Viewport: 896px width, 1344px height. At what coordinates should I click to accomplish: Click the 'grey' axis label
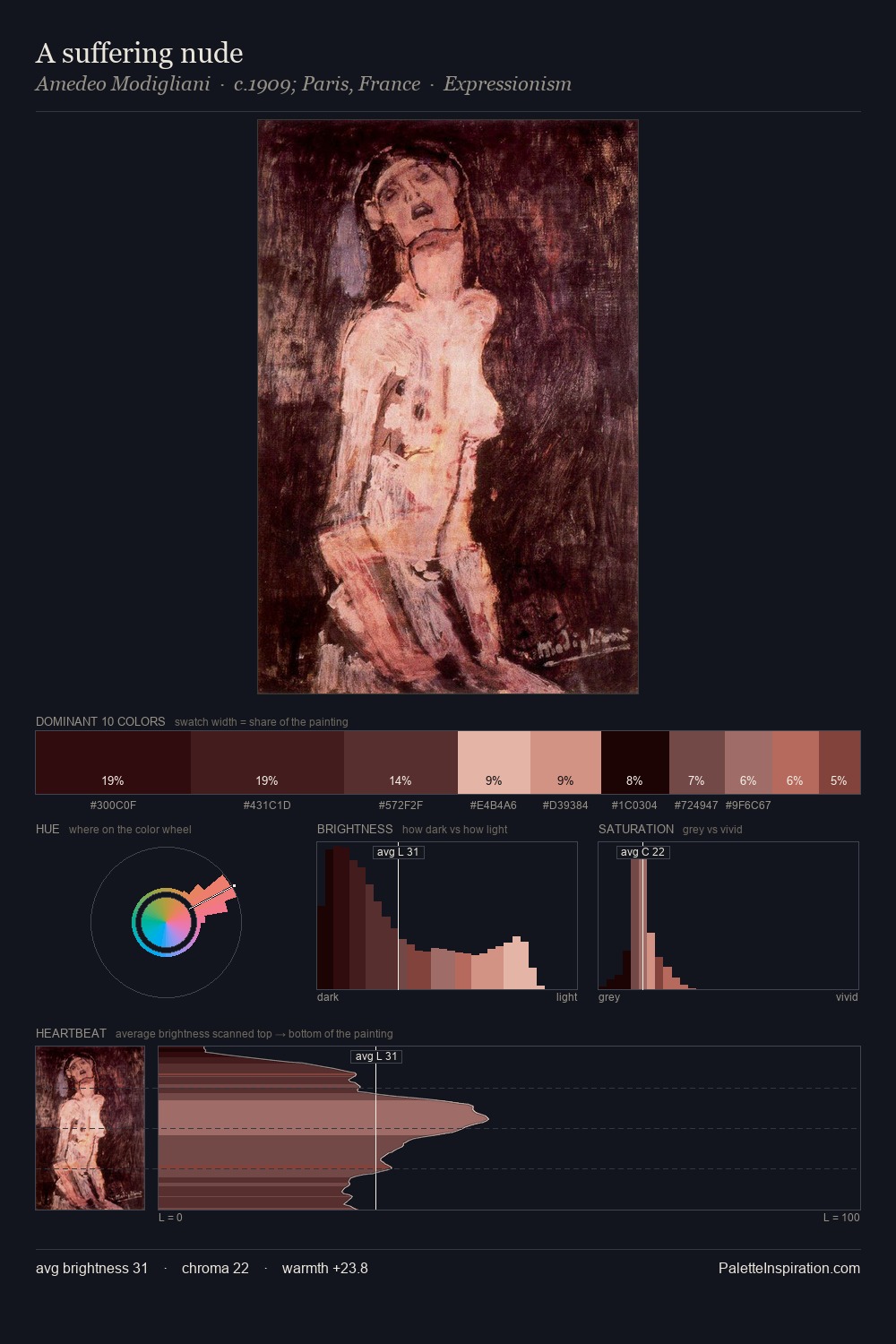click(x=609, y=997)
